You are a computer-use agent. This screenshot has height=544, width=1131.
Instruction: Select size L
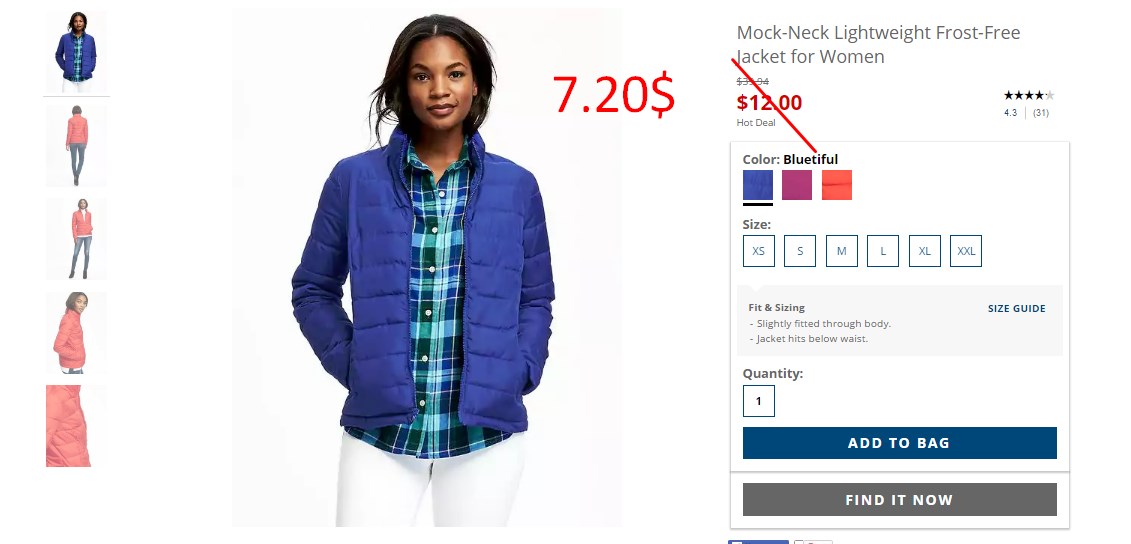click(x=883, y=251)
